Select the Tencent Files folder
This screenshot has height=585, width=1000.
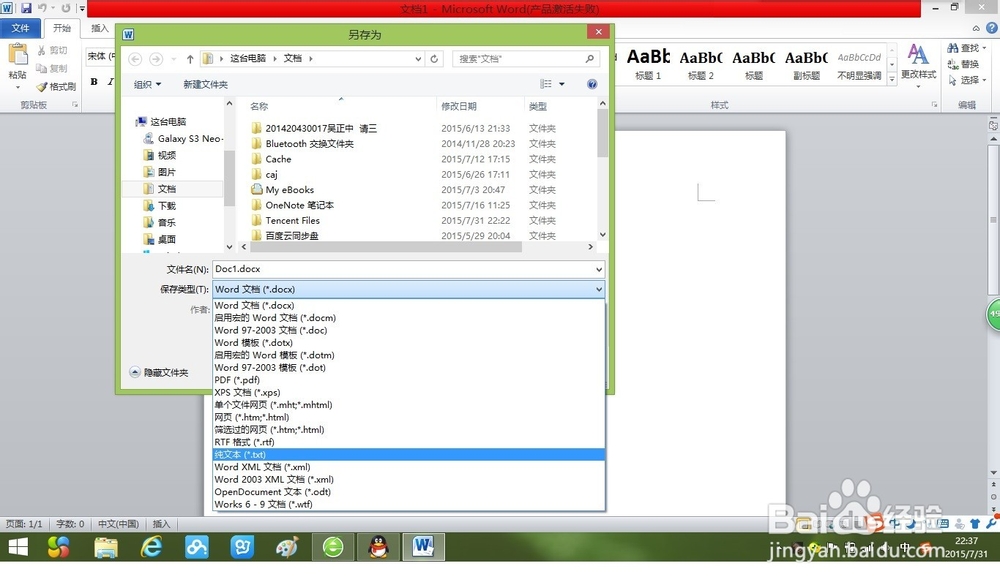pos(292,220)
